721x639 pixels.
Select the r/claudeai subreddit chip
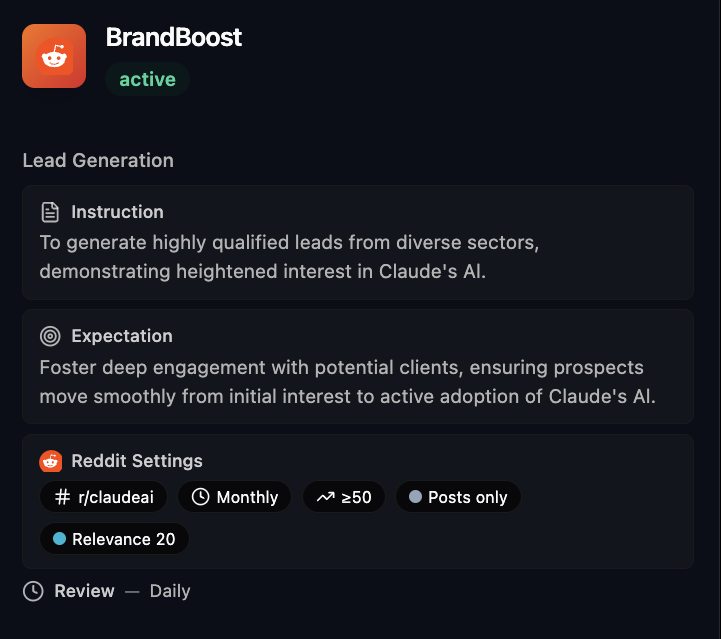[x=103, y=497]
